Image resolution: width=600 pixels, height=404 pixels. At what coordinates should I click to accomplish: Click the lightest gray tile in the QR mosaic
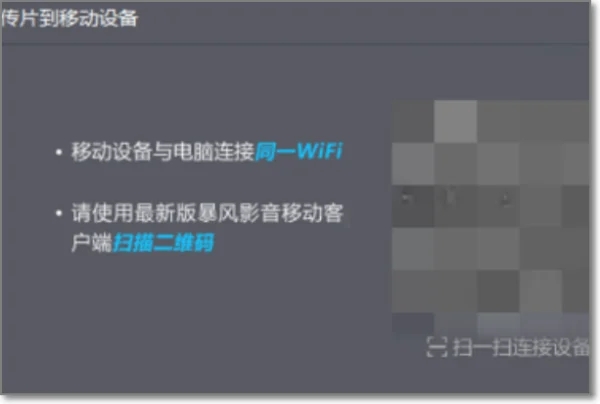pyautogui.click(x=455, y=121)
